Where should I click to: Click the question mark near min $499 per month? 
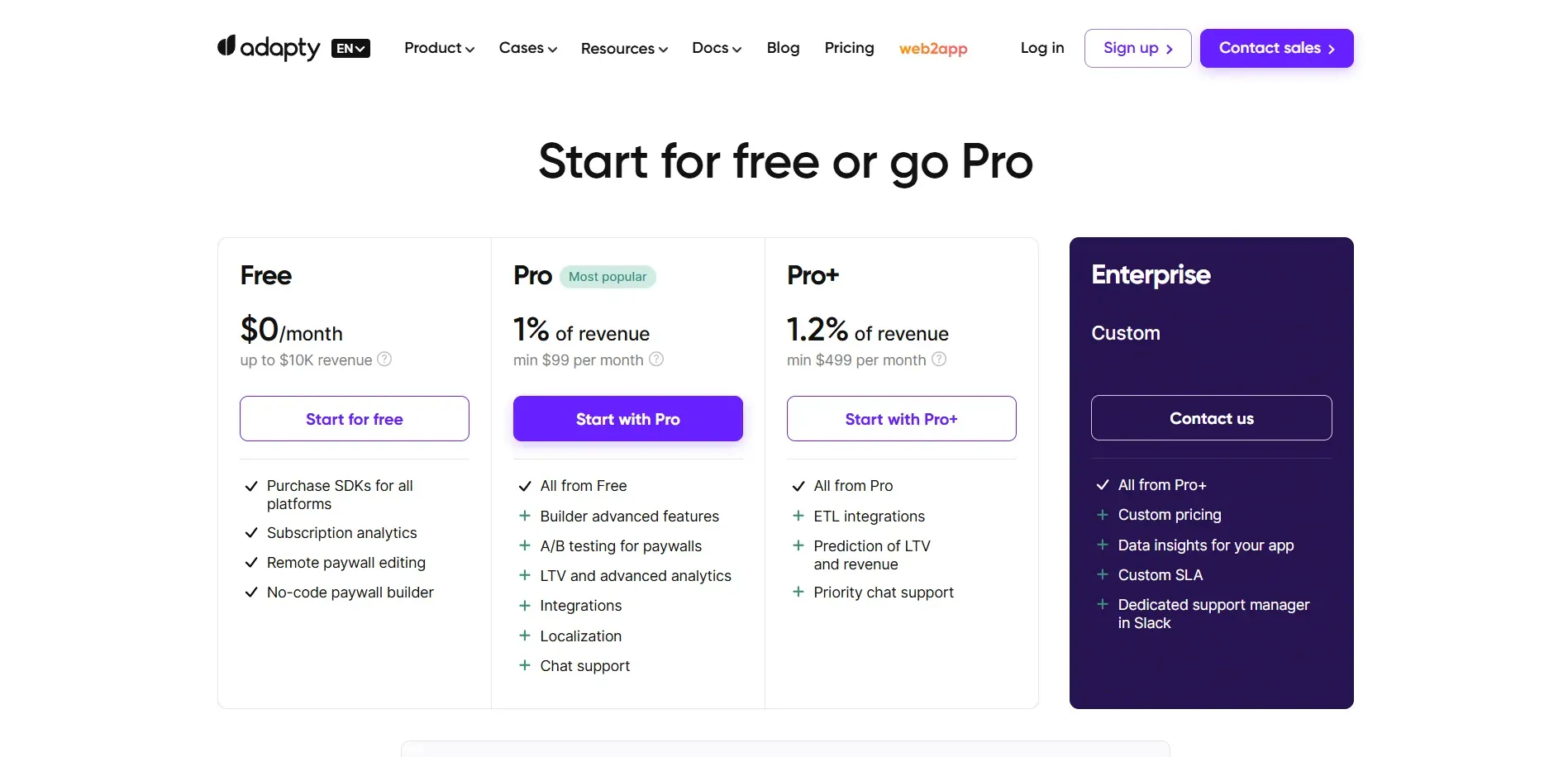(939, 359)
